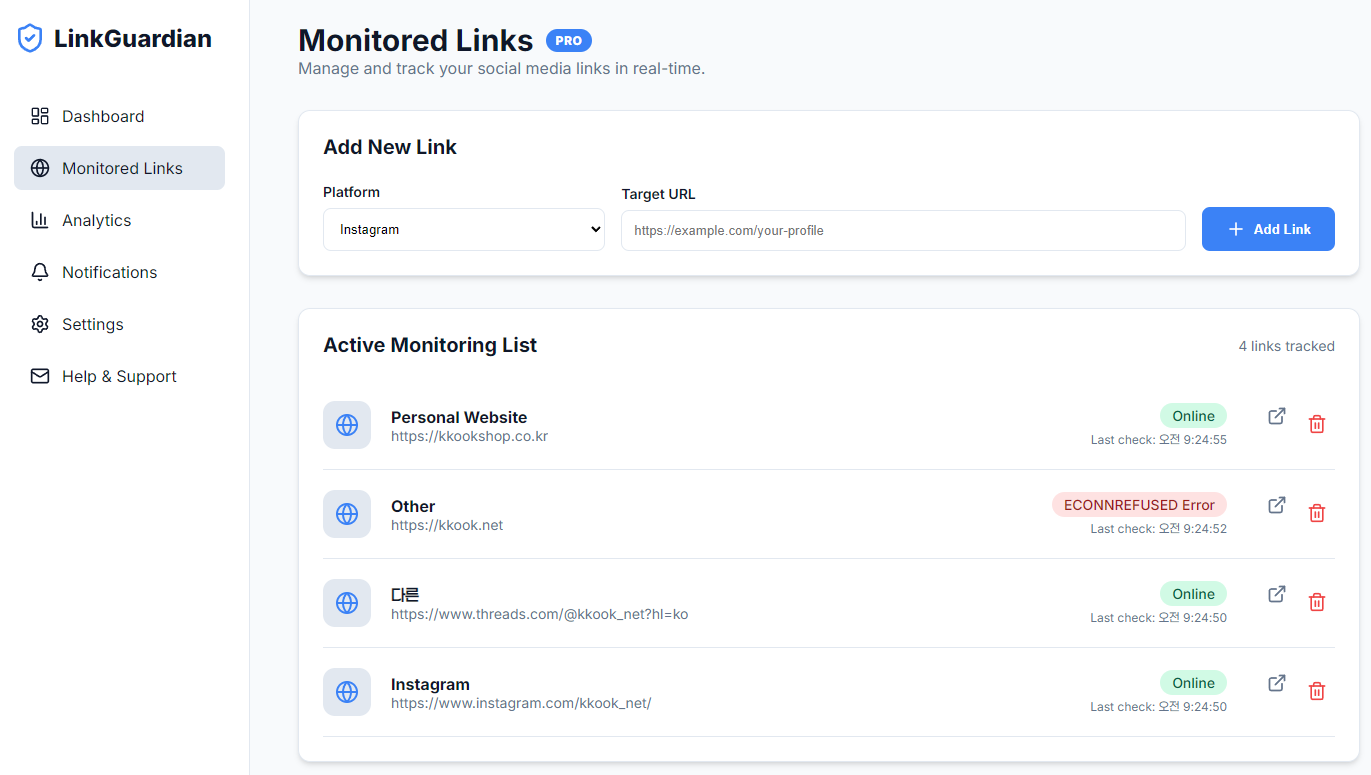Click the ECONNREFUSED Error status badge

[1139, 504]
